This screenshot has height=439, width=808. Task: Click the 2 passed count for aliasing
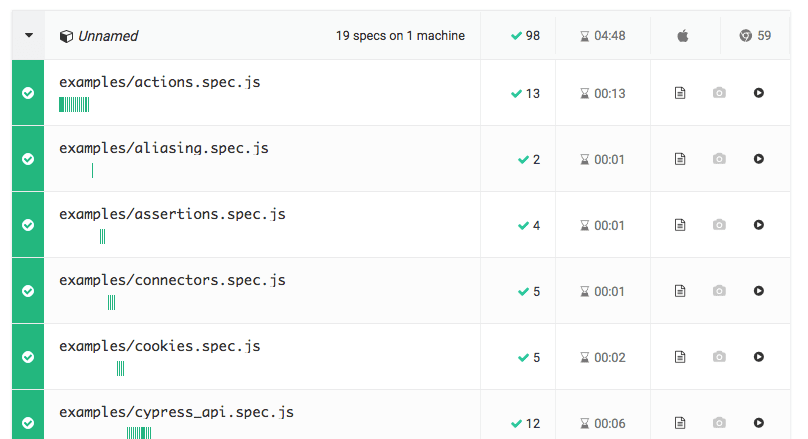(x=536, y=160)
